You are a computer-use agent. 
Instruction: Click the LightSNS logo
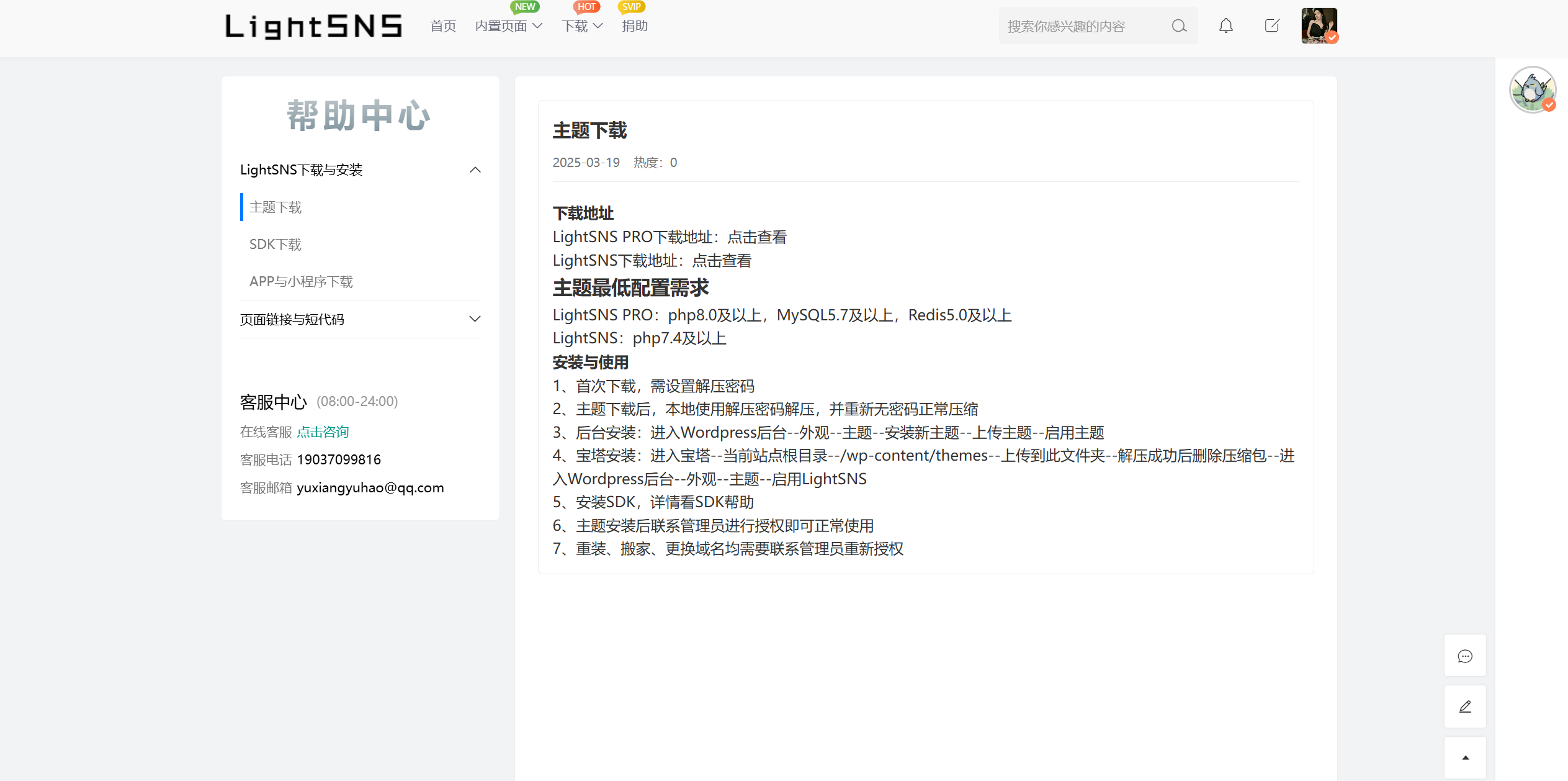coord(313,26)
